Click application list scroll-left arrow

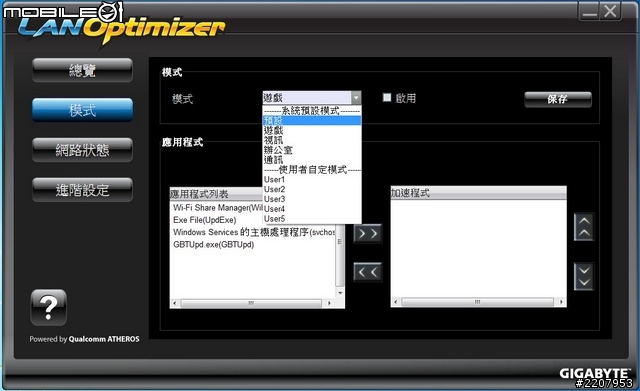click(175, 303)
